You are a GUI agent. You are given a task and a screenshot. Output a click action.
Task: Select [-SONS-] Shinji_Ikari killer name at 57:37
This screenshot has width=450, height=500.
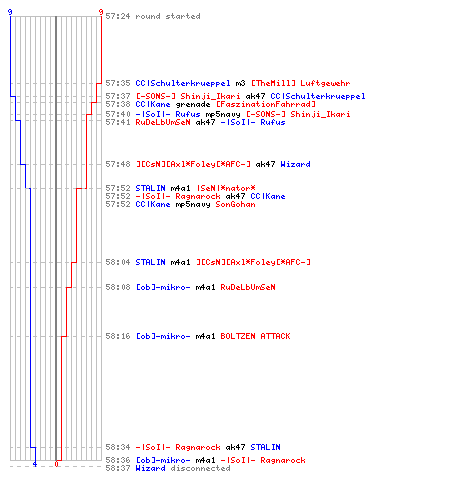188,96
